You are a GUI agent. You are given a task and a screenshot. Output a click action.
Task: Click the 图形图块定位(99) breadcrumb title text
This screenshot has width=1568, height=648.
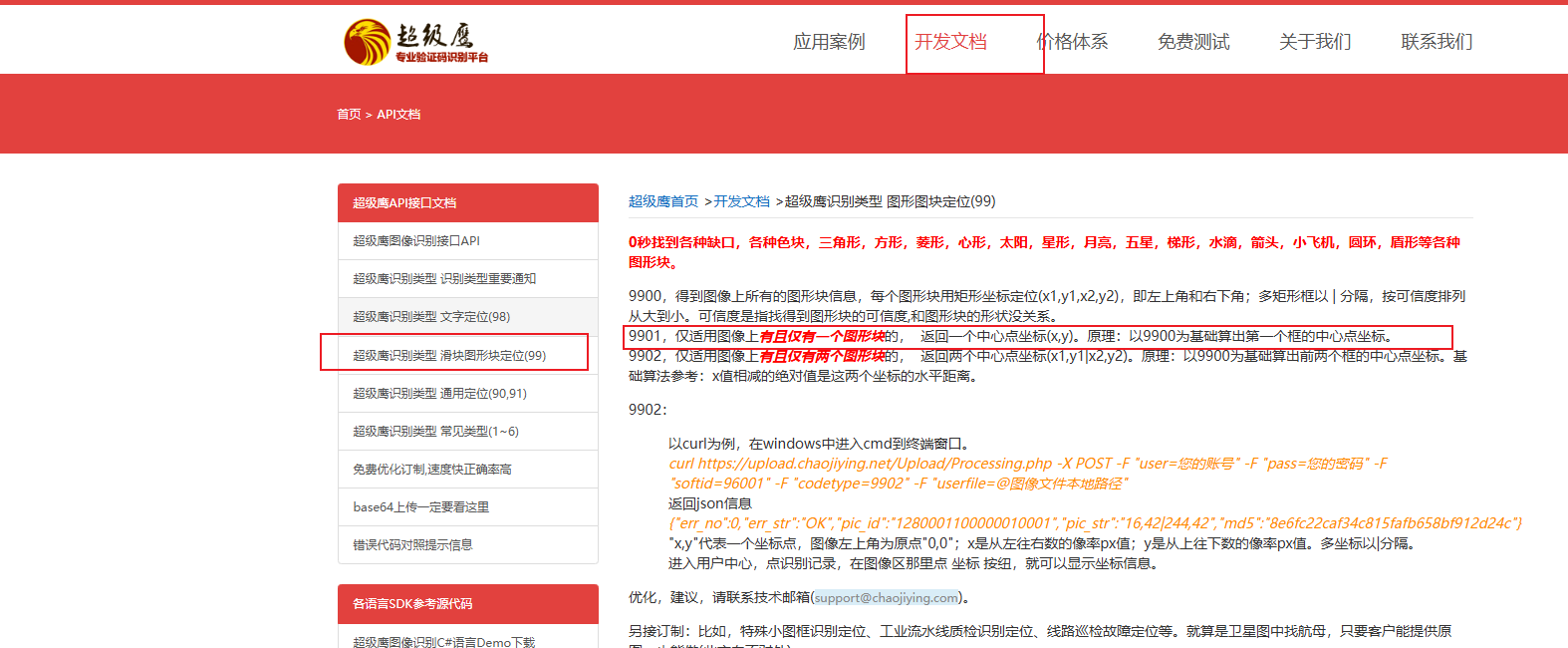tap(940, 201)
